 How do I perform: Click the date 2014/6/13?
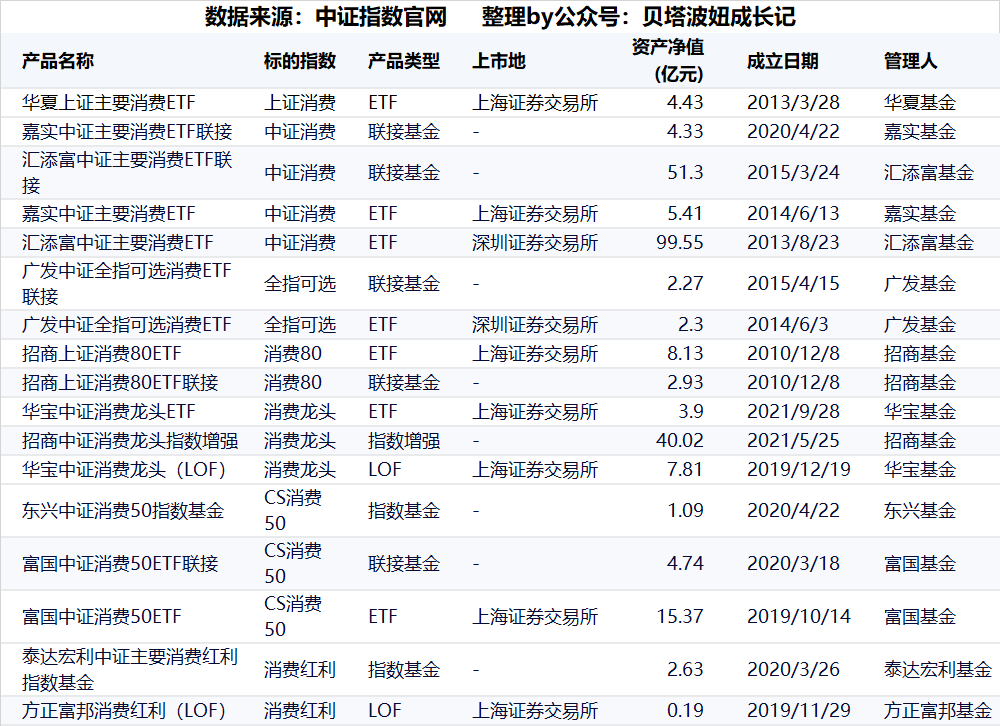[x=793, y=213]
